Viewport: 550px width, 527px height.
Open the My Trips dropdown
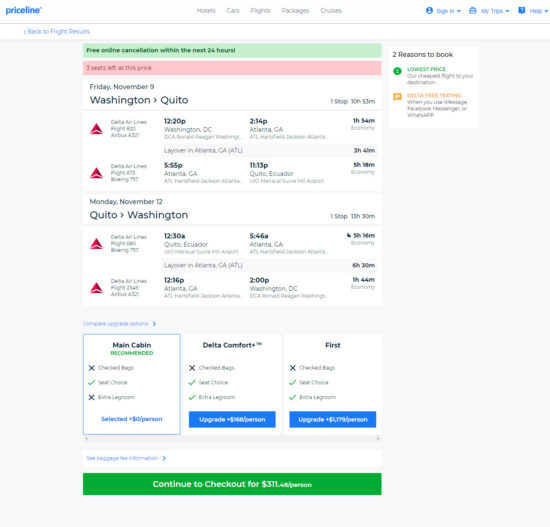tap(489, 11)
